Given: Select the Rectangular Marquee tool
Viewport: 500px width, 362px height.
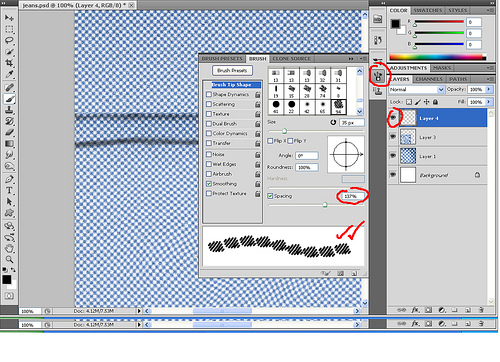Looking at the screenshot, I should pos(9,29).
